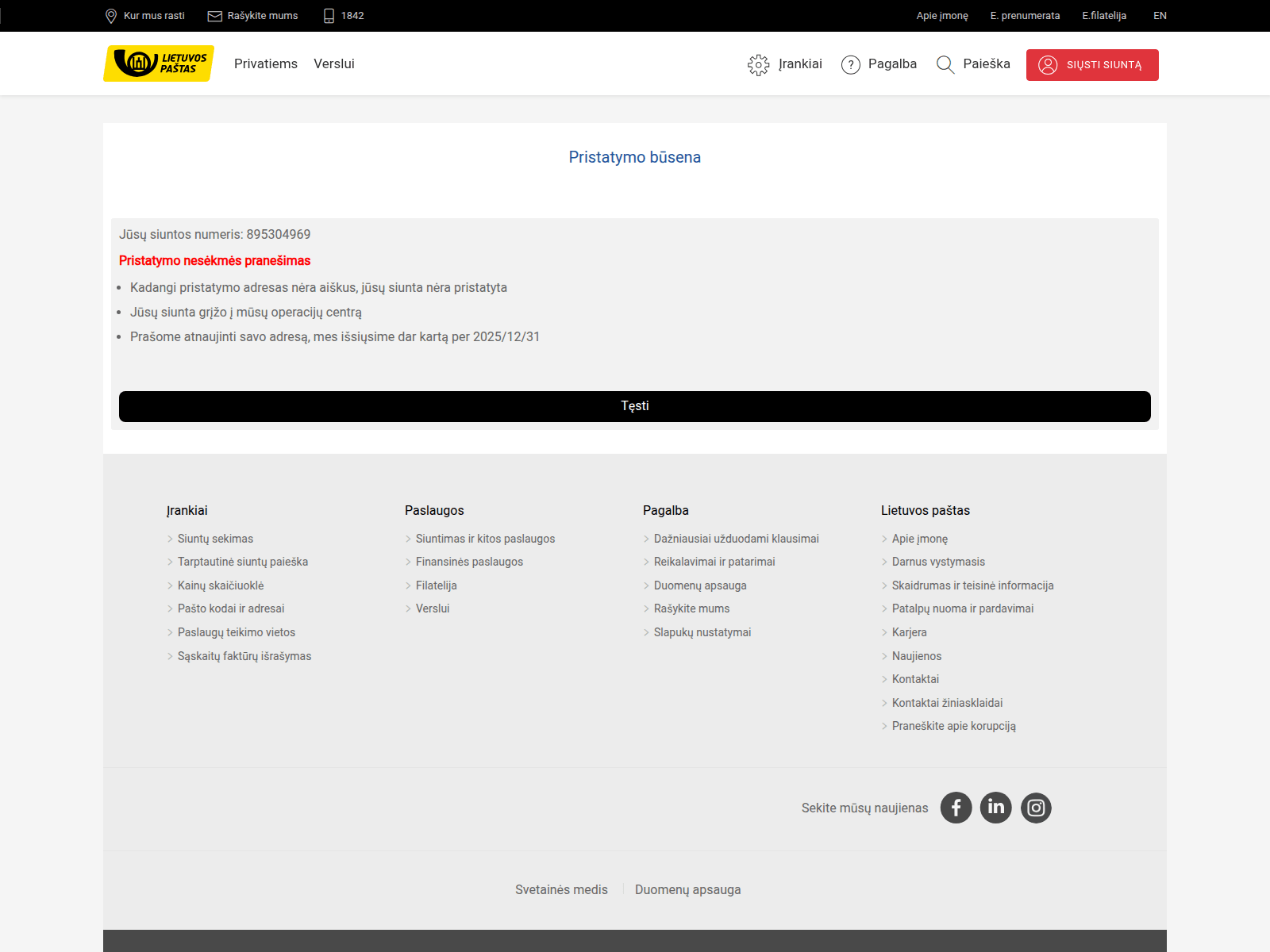The height and width of the screenshot is (952, 1270).
Task: Open Karjera link
Action: (910, 632)
